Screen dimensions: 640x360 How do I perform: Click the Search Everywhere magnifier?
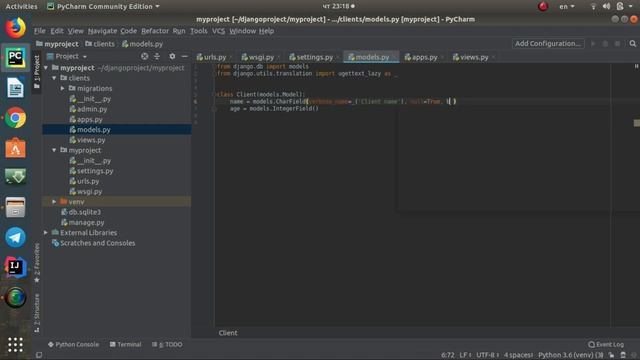633,44
